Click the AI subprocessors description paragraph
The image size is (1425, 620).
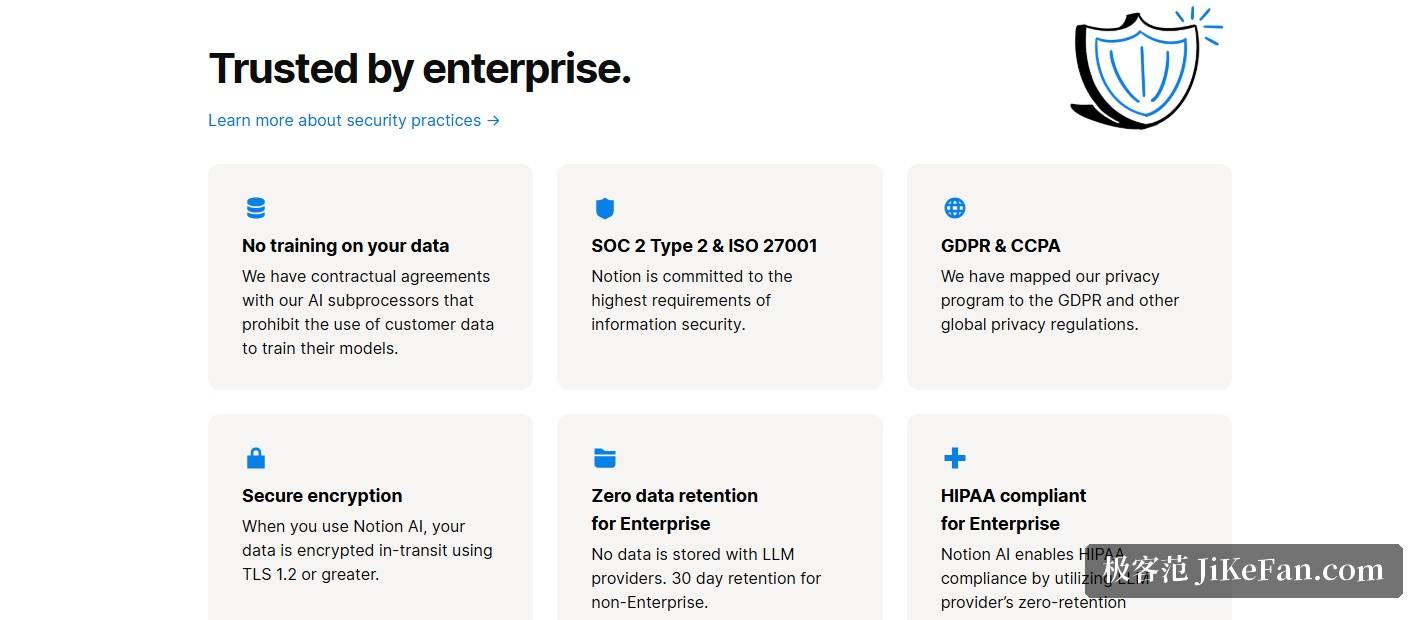[x=368, y=312]
